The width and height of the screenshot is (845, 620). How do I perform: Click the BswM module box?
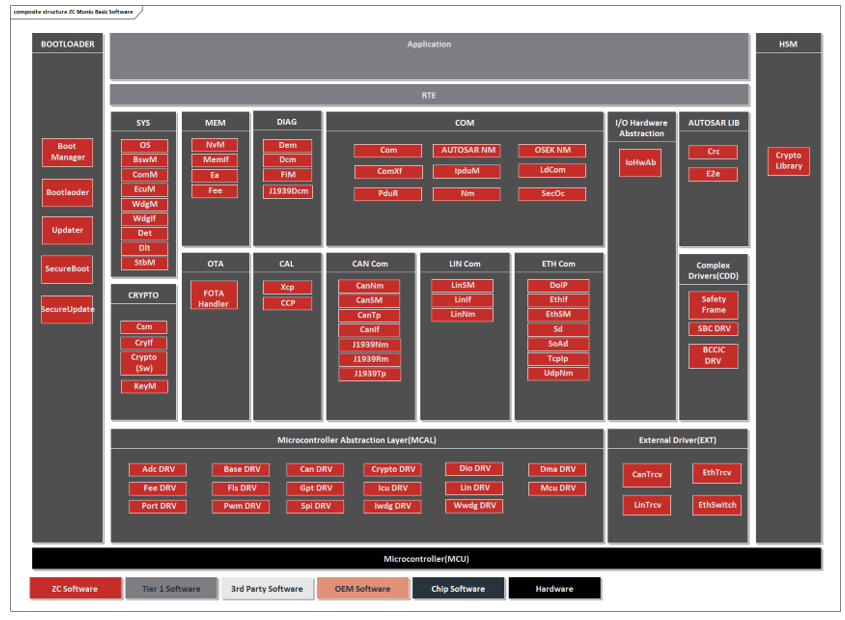pyautogui.click(x=144, y=160)
